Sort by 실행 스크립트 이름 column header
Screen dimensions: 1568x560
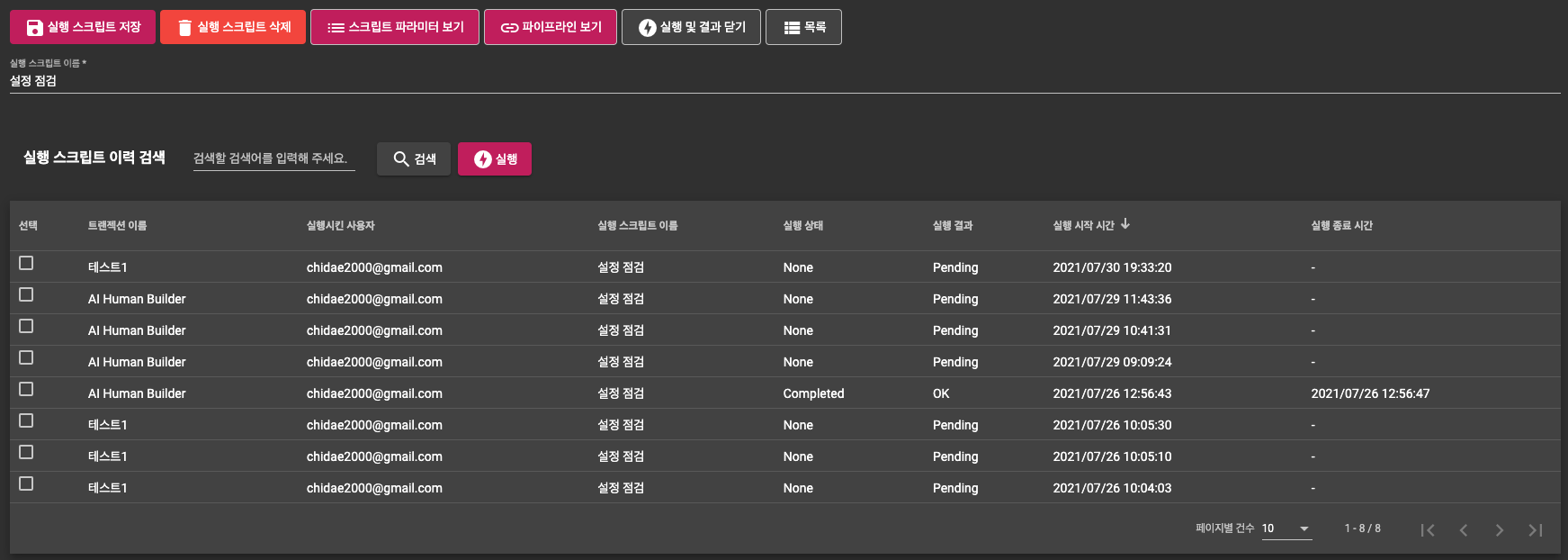[x=638, y=226]
